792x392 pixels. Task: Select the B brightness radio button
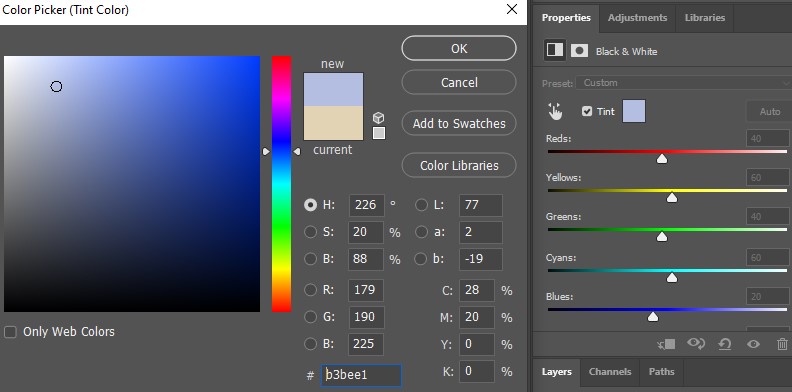[310, 259]
